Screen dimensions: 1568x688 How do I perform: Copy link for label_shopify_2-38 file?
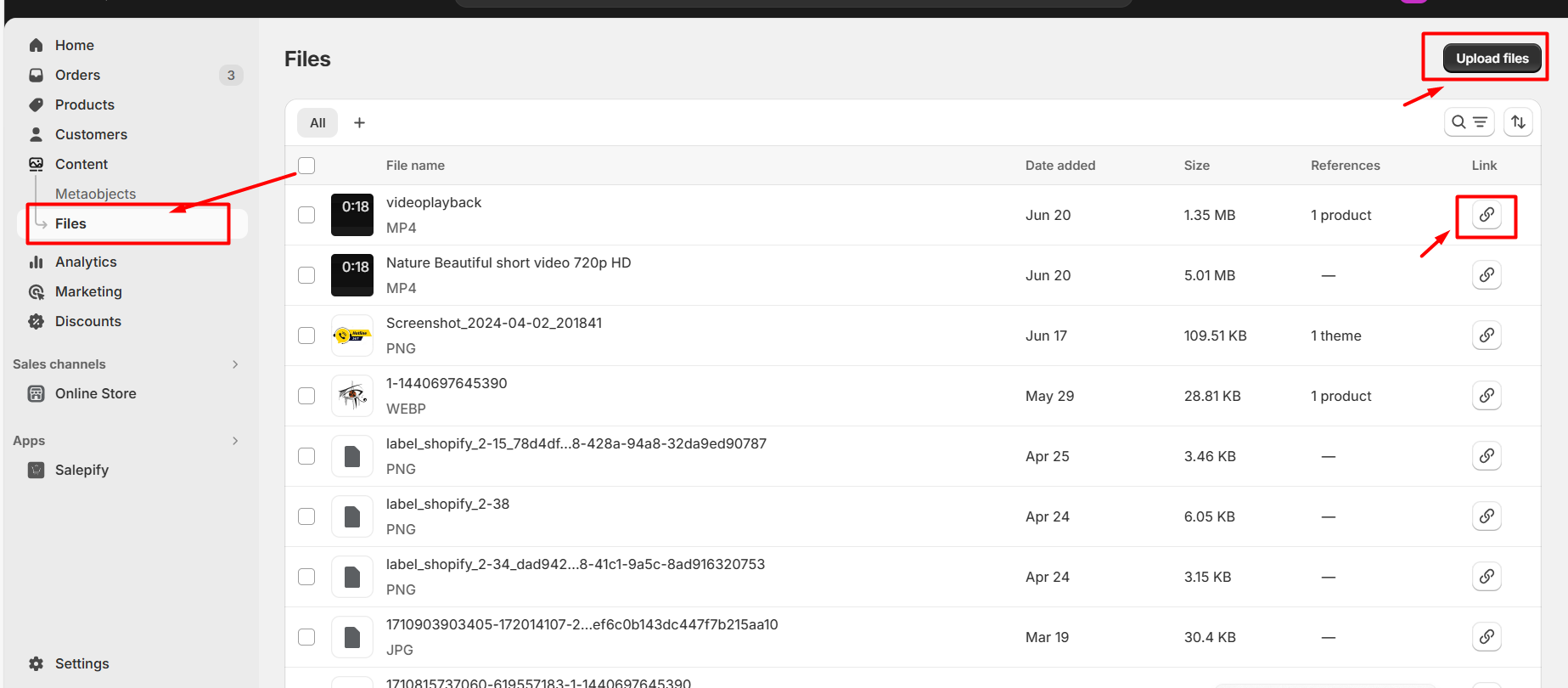[x=1487, y=516]
